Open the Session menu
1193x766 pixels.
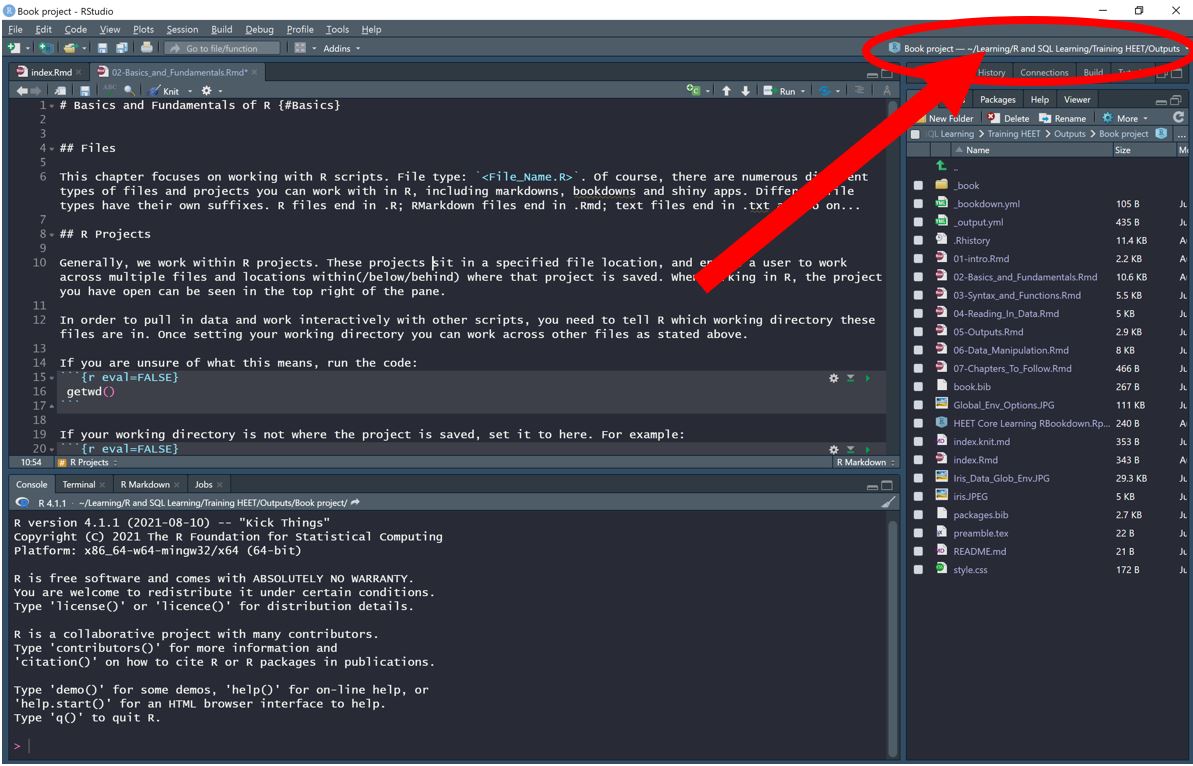[182, 29]
